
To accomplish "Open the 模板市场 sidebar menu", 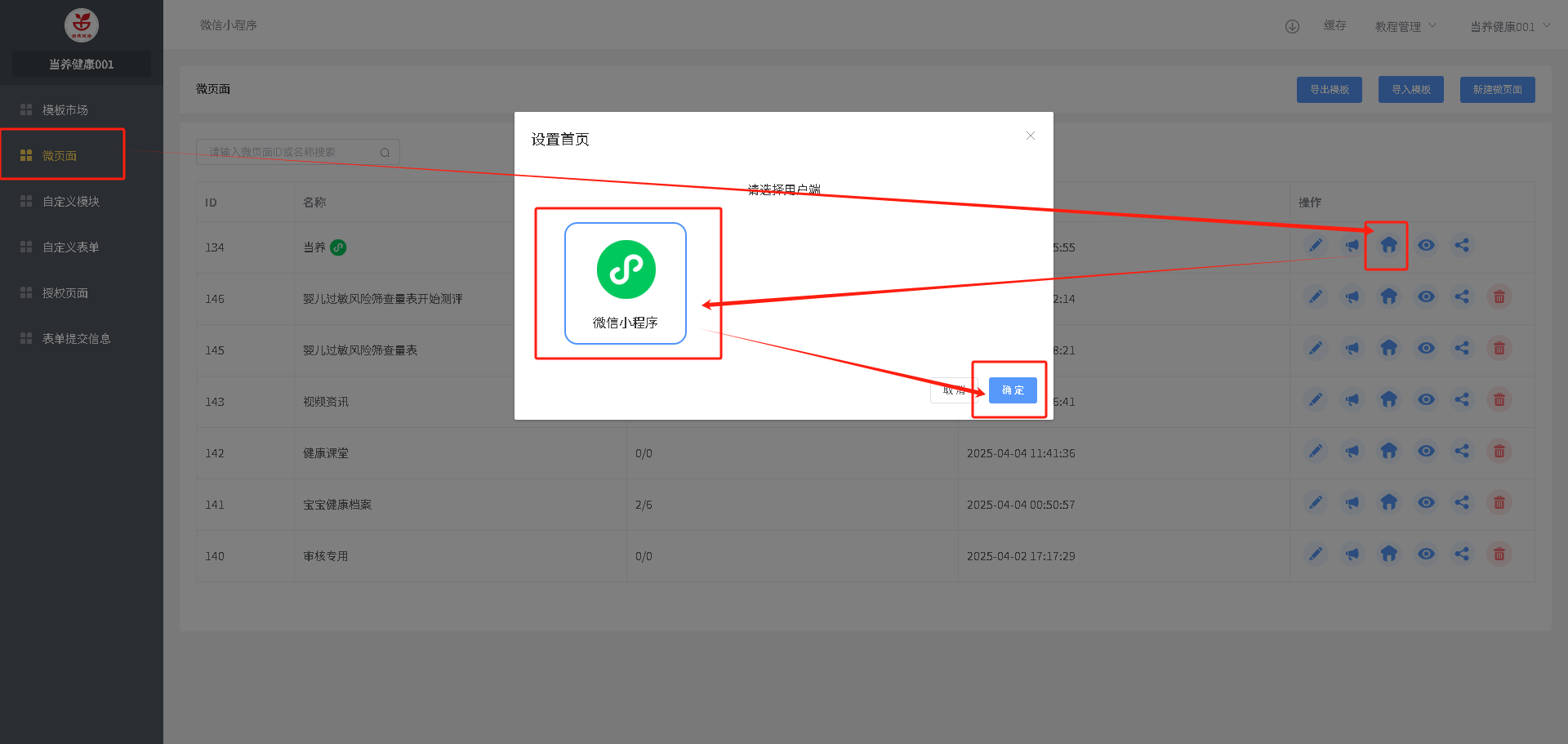I will 65,109.
